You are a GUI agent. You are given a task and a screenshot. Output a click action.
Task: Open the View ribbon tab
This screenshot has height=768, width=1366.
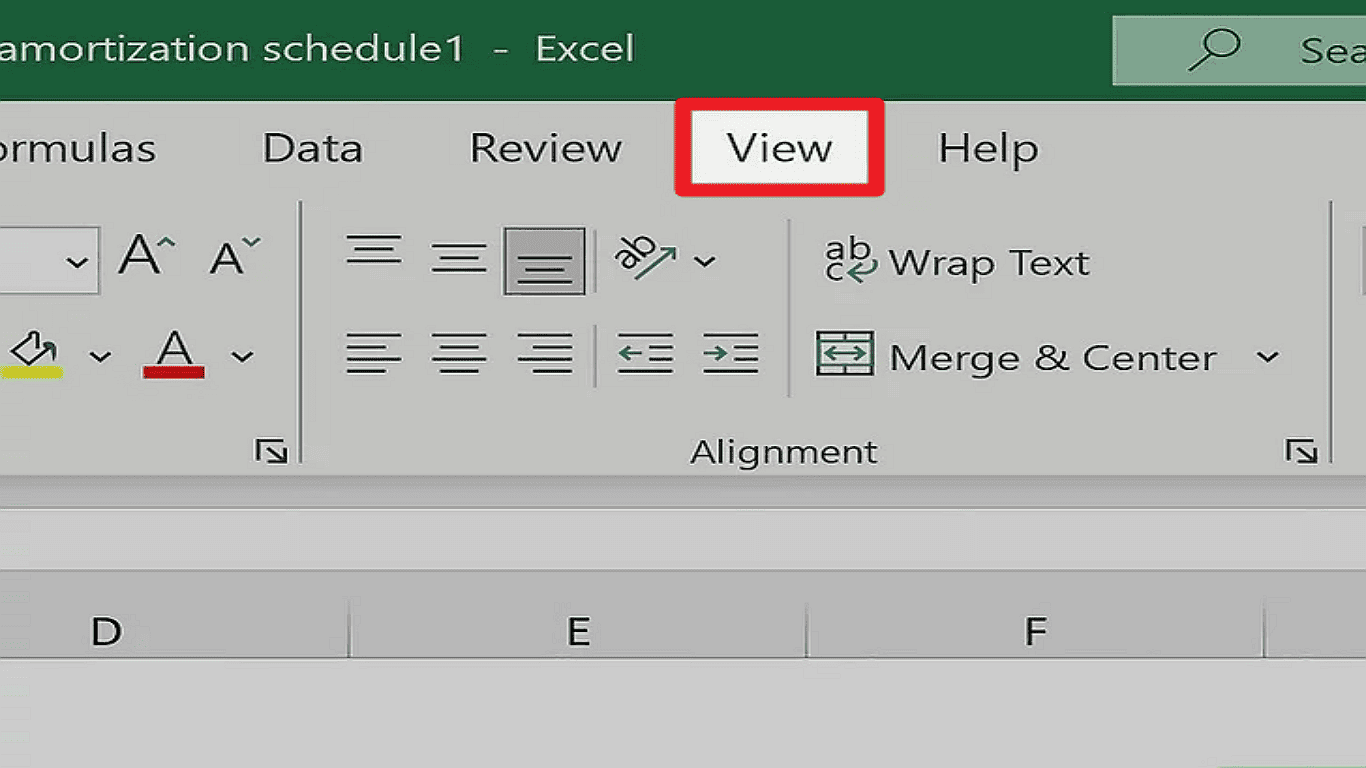click(x=779, y=148)
